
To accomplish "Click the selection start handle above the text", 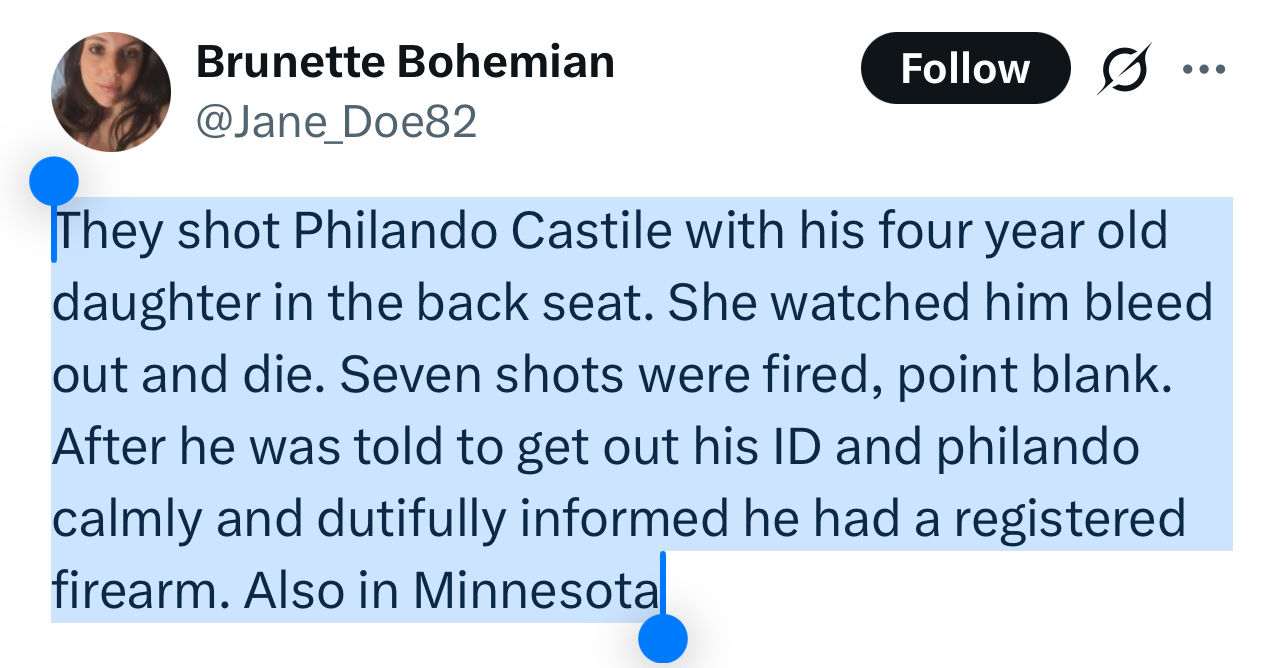I will (x=54, y=182).
